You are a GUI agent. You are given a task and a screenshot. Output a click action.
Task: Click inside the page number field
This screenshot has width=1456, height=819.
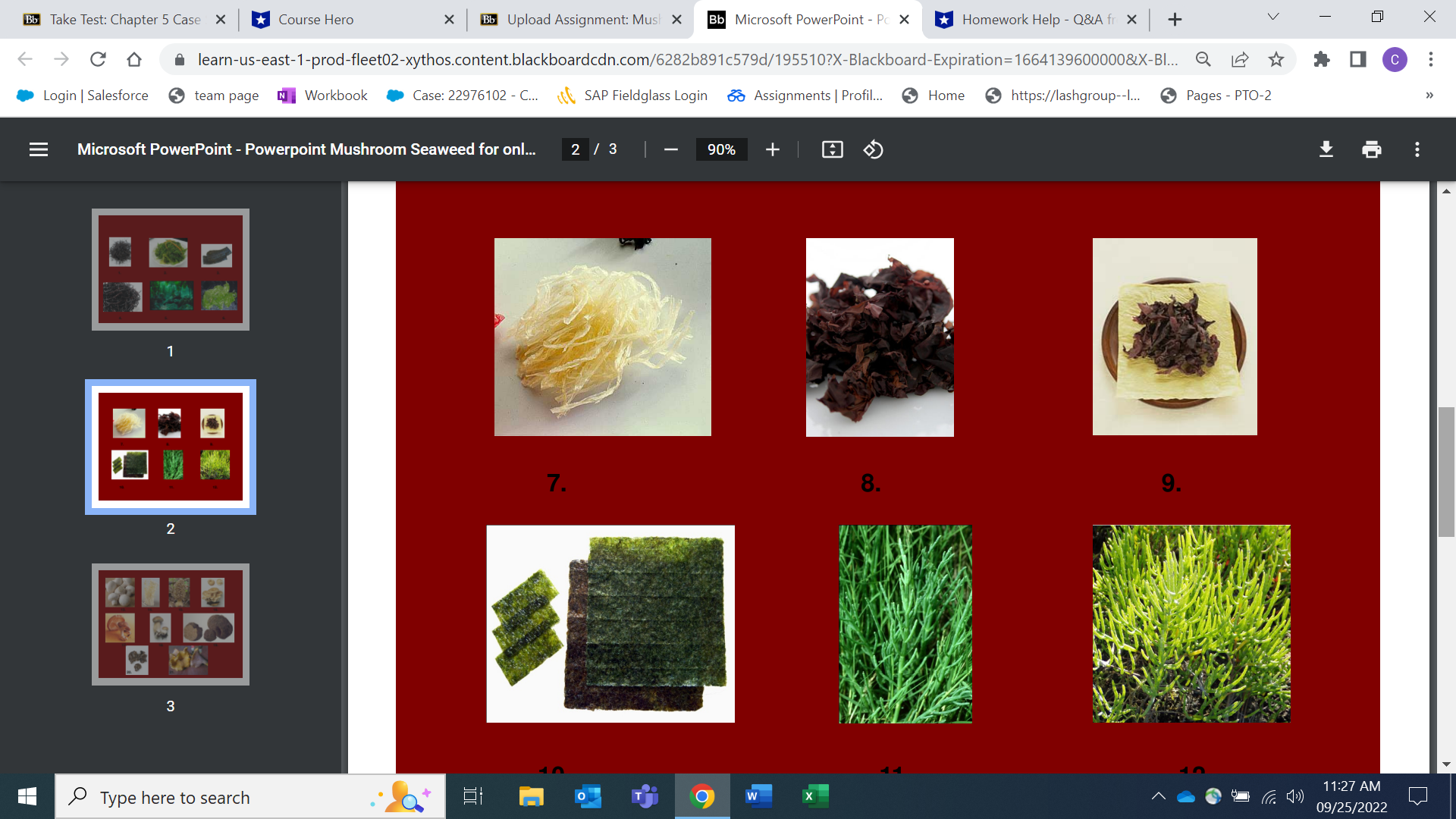(x=575, y=149)
